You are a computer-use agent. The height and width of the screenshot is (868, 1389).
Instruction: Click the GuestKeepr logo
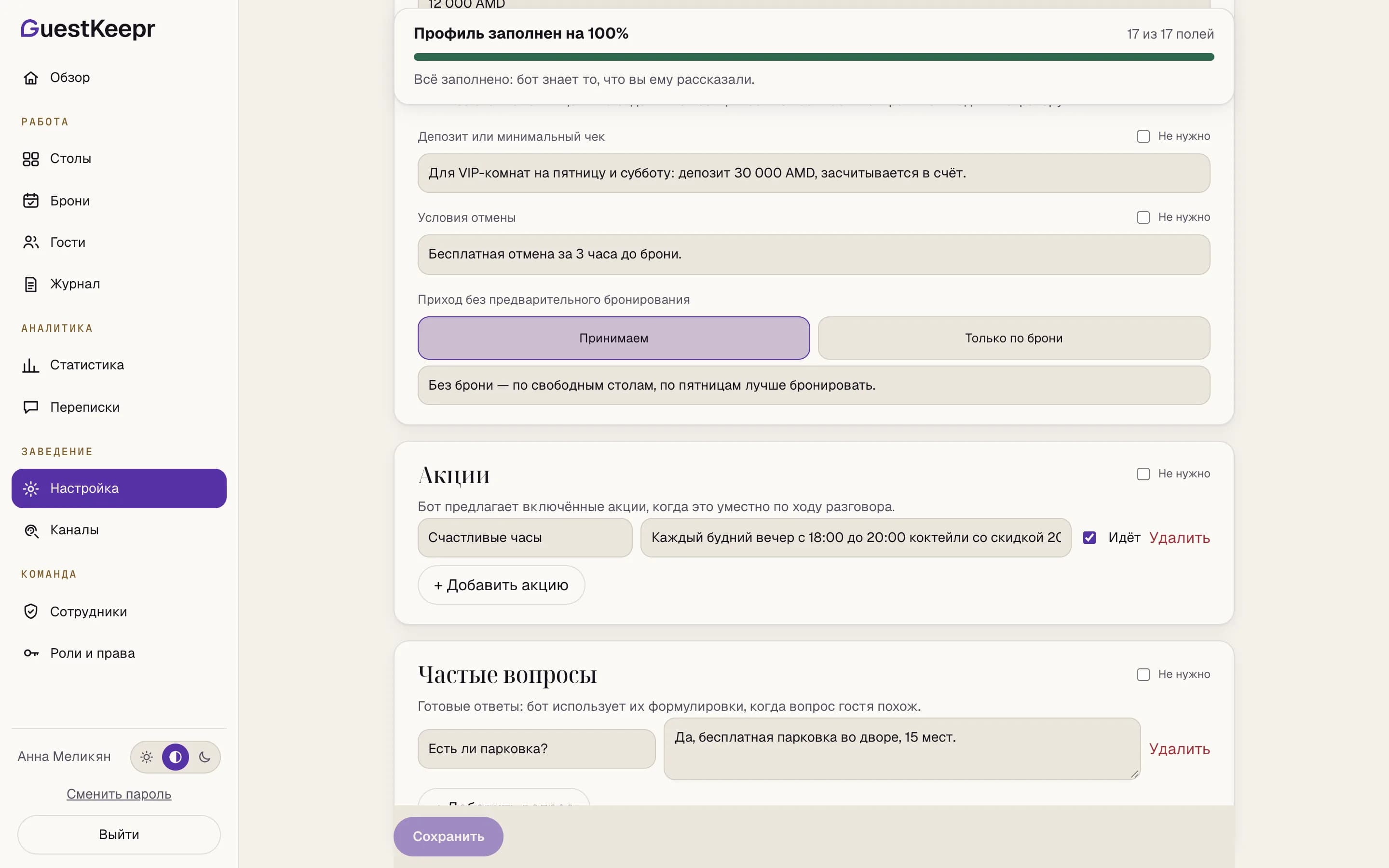coord(88,29)
